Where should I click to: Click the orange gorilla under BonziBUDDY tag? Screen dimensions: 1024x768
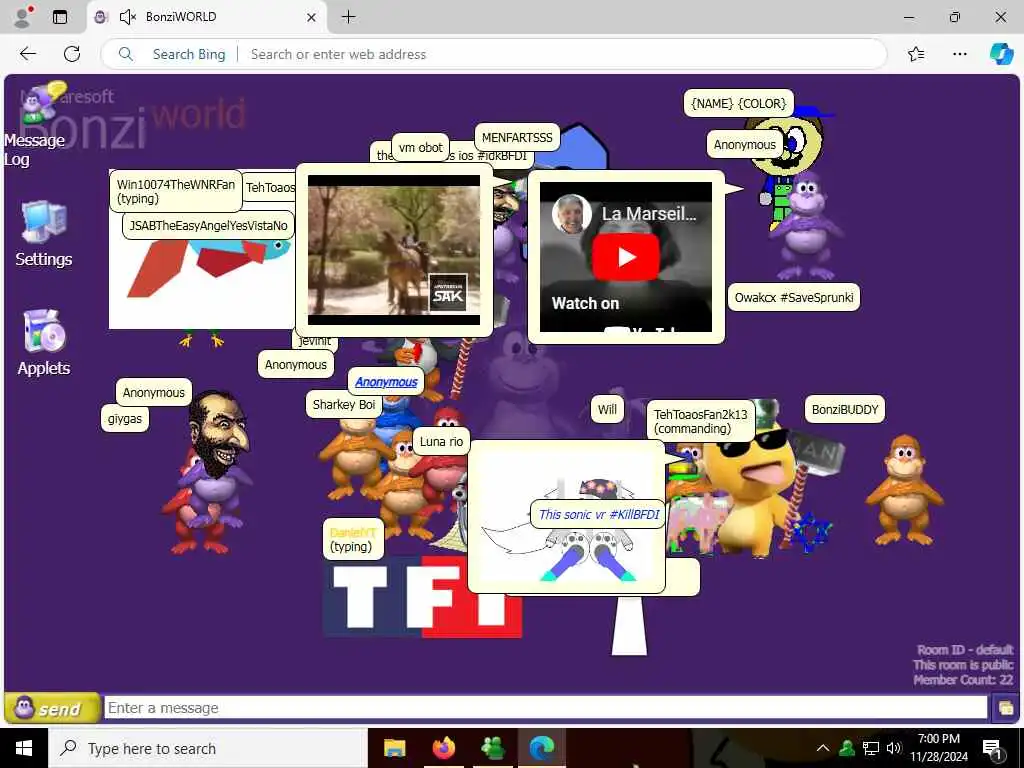(x=904, y=490)
